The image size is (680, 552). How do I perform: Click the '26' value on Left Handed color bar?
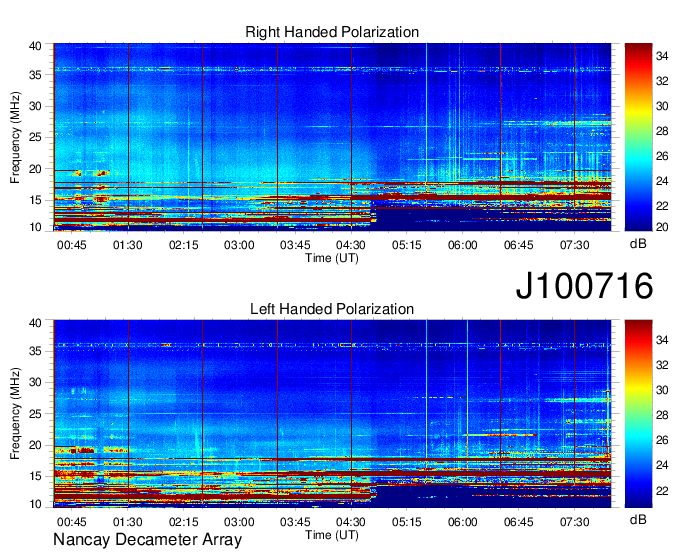click(x=662, y=440)
